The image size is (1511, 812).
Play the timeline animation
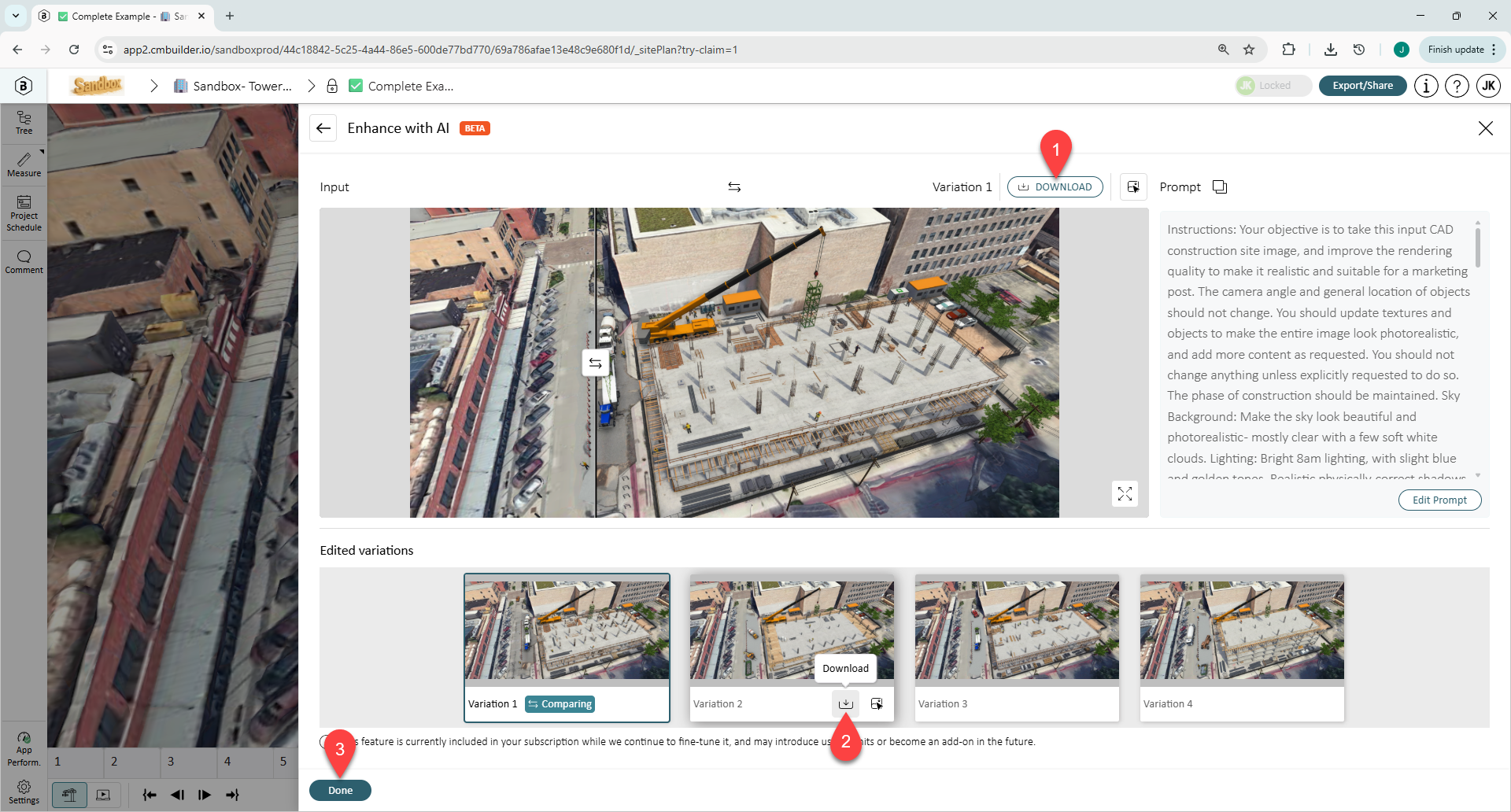205,795
